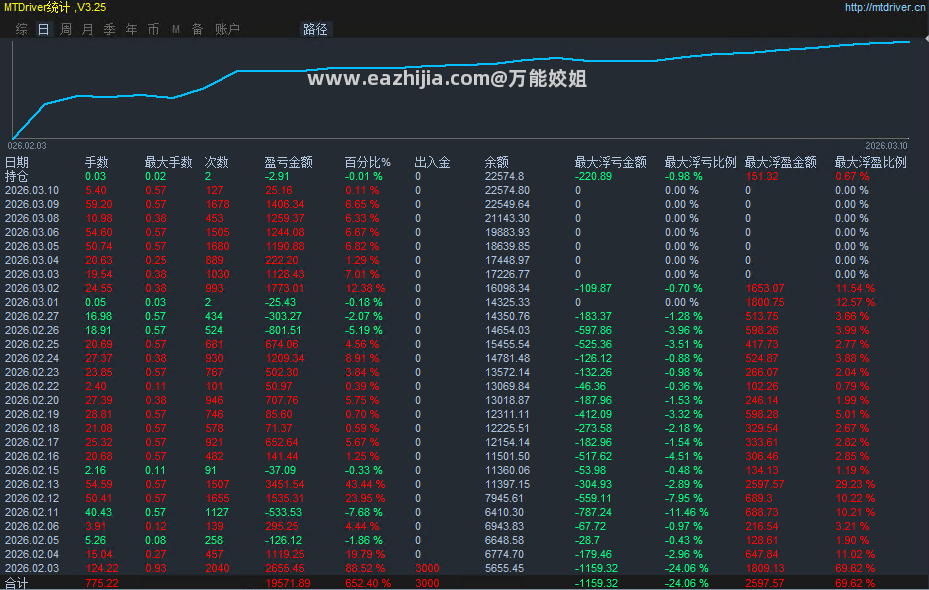Open the 币 currency tab
Viewport: 929px width, 590px height.
[x=153, y=29]
